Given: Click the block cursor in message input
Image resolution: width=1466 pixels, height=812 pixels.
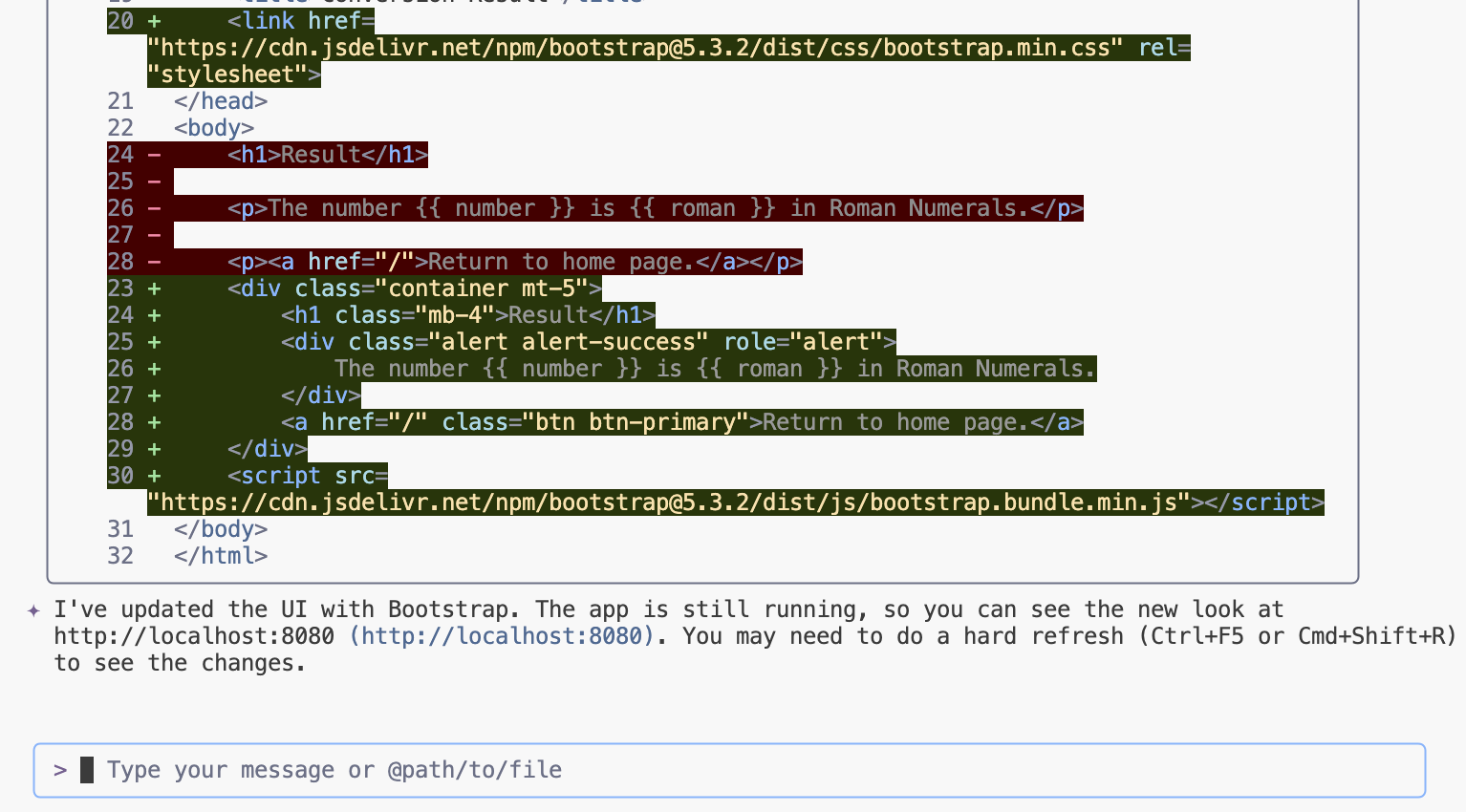Looking at the screenshot, I should coord(87,770).
